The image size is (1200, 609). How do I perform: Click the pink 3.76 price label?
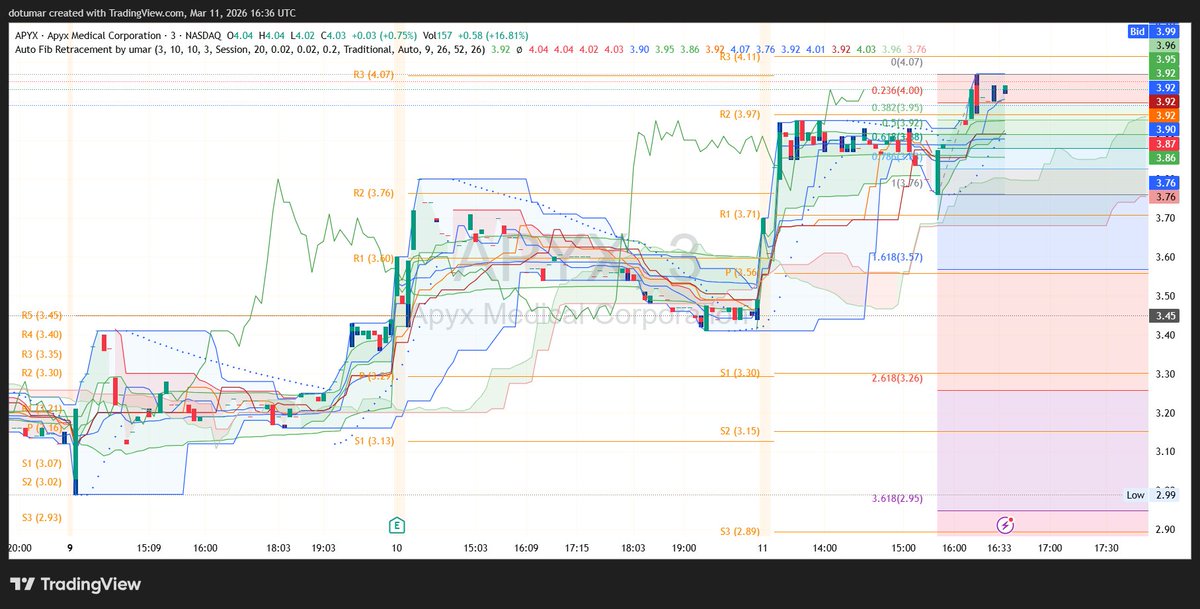coord(1165,196)
